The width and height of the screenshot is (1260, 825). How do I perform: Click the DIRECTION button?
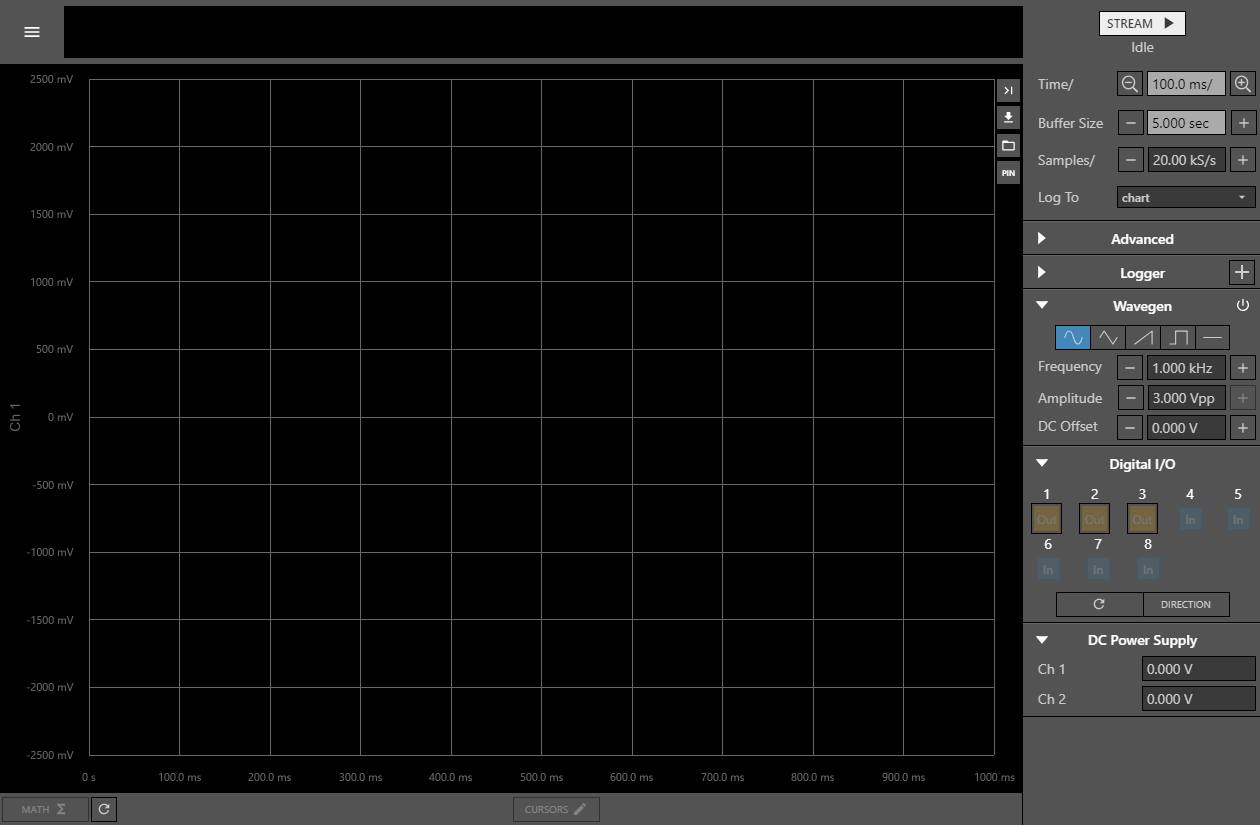1186,604
